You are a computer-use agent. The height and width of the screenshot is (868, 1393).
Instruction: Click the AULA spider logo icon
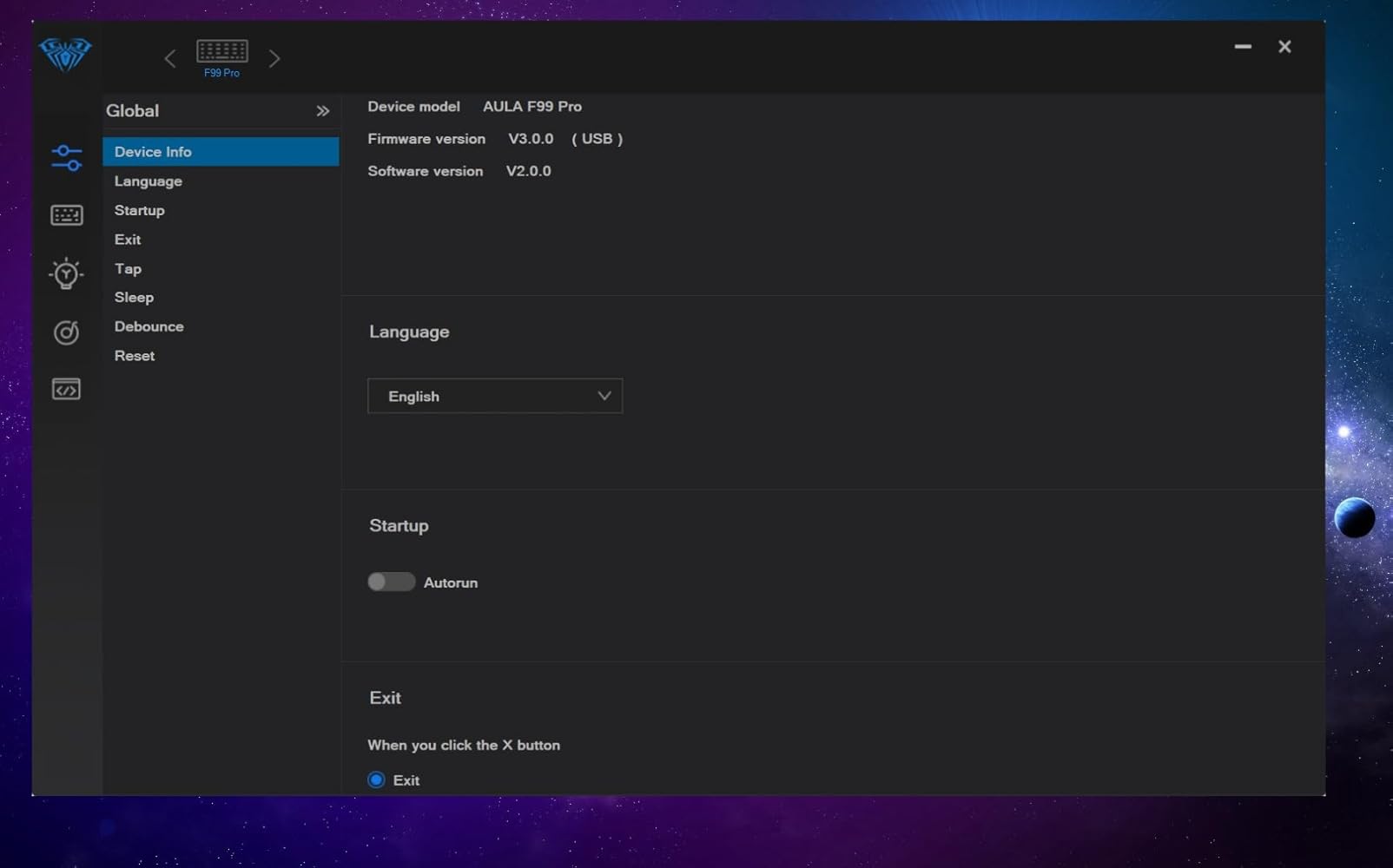pos(65,55)
